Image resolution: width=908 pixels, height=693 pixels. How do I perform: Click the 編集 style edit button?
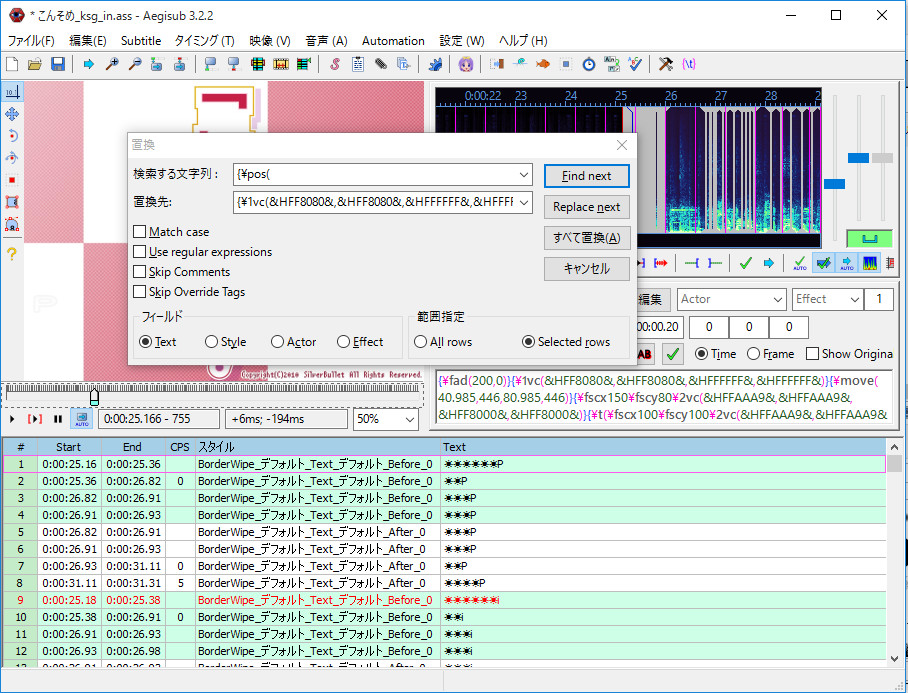click(653, 299)
